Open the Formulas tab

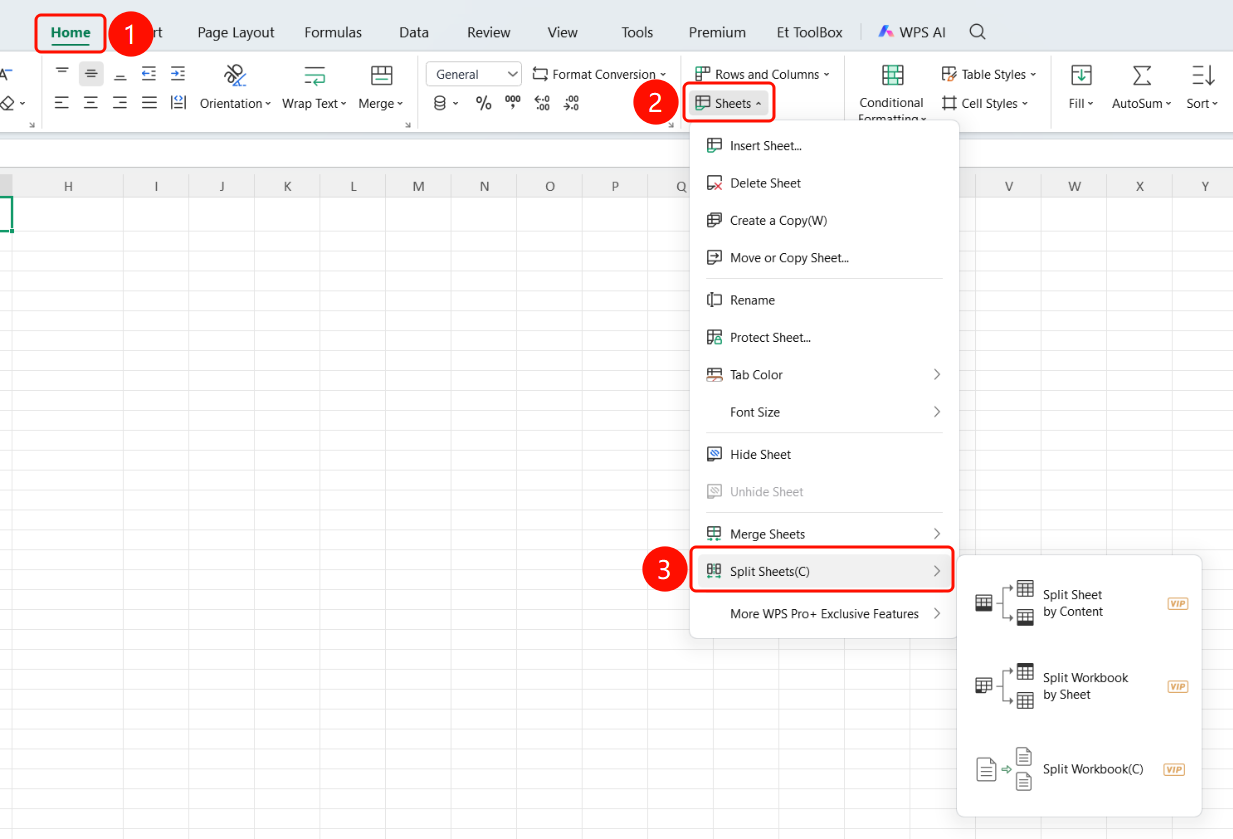pos(333,32)
